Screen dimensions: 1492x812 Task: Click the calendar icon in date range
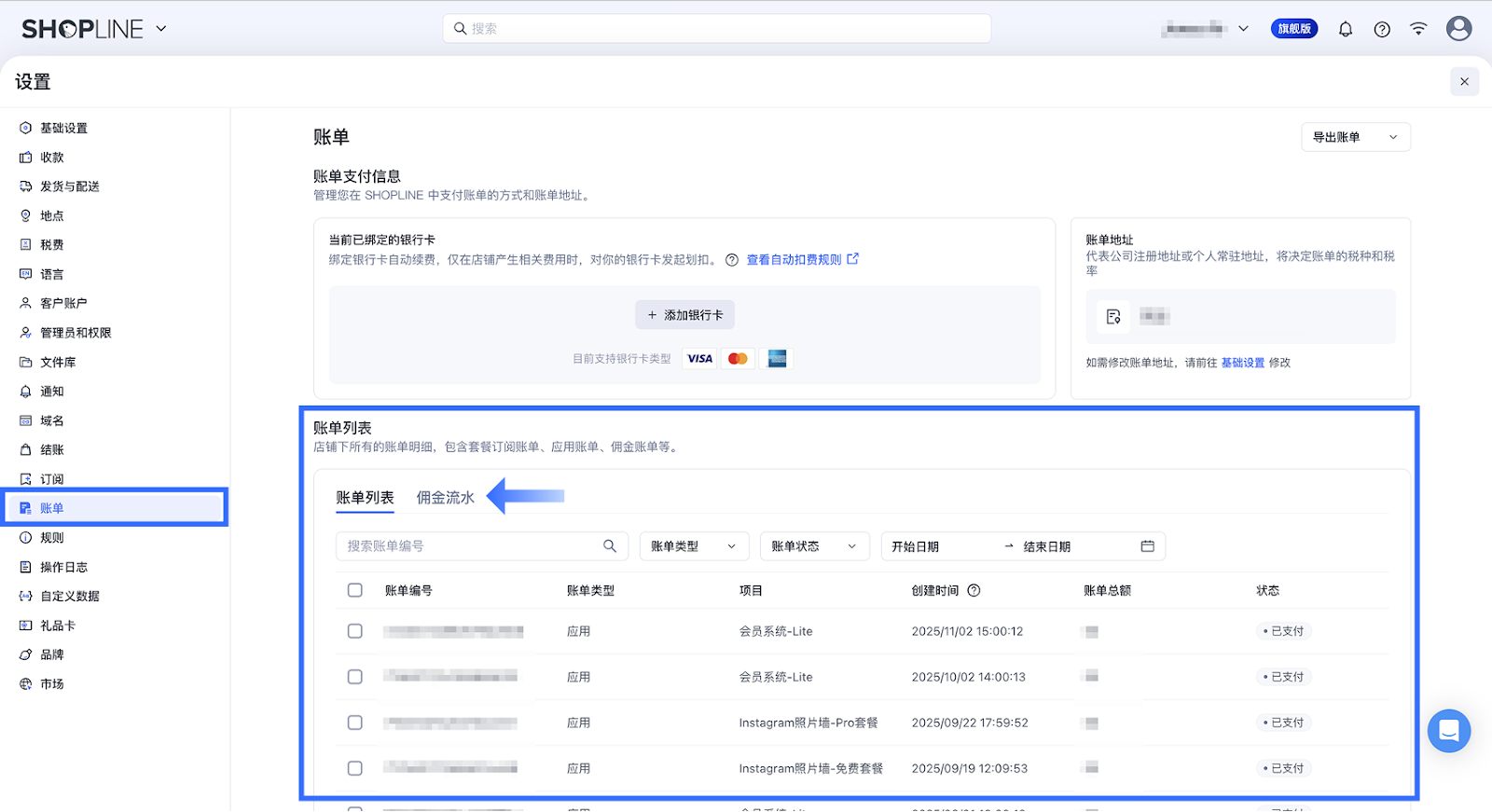tap(1147, 546)
